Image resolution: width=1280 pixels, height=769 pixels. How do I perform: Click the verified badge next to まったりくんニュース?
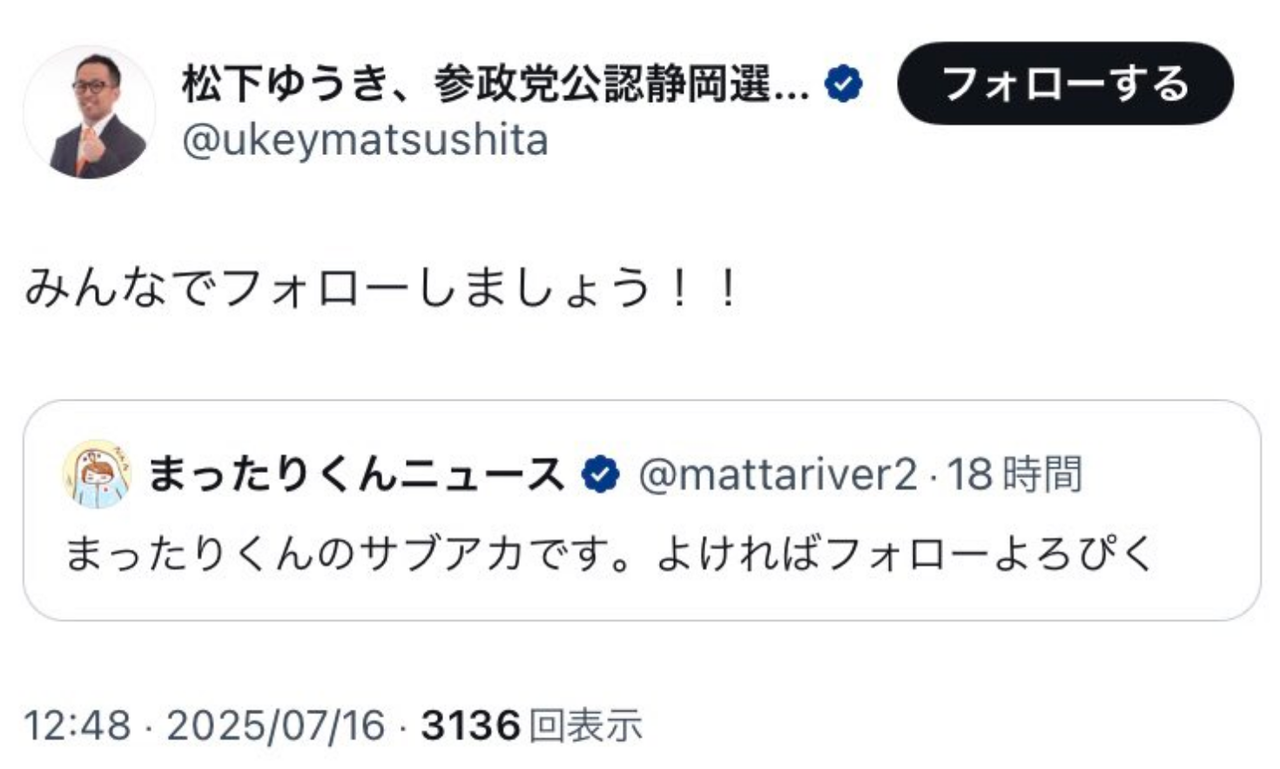click(601, 476)
